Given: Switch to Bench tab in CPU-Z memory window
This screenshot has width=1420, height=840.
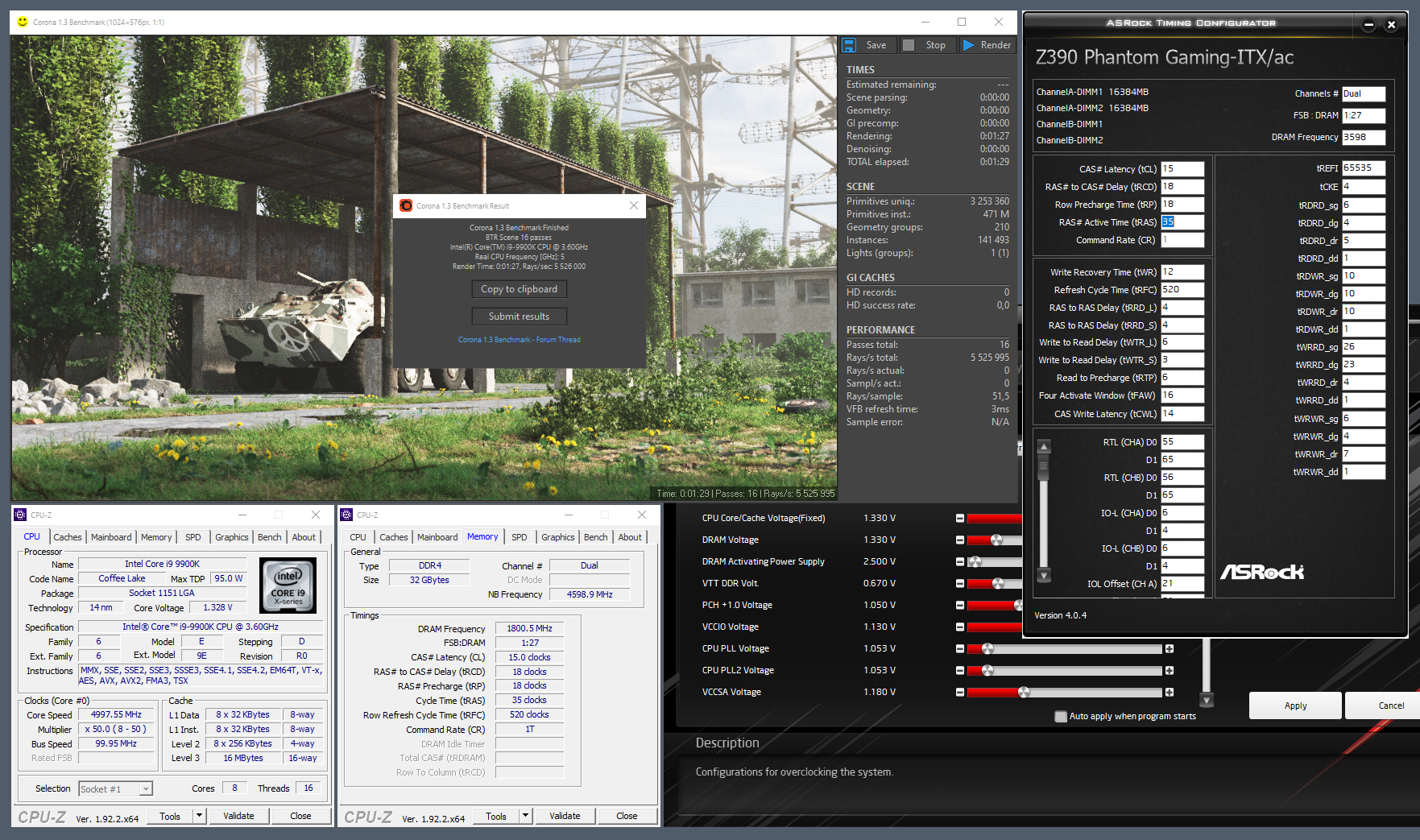Looking at the screenshot, I should pyautogui.click(x=596, y=537).
